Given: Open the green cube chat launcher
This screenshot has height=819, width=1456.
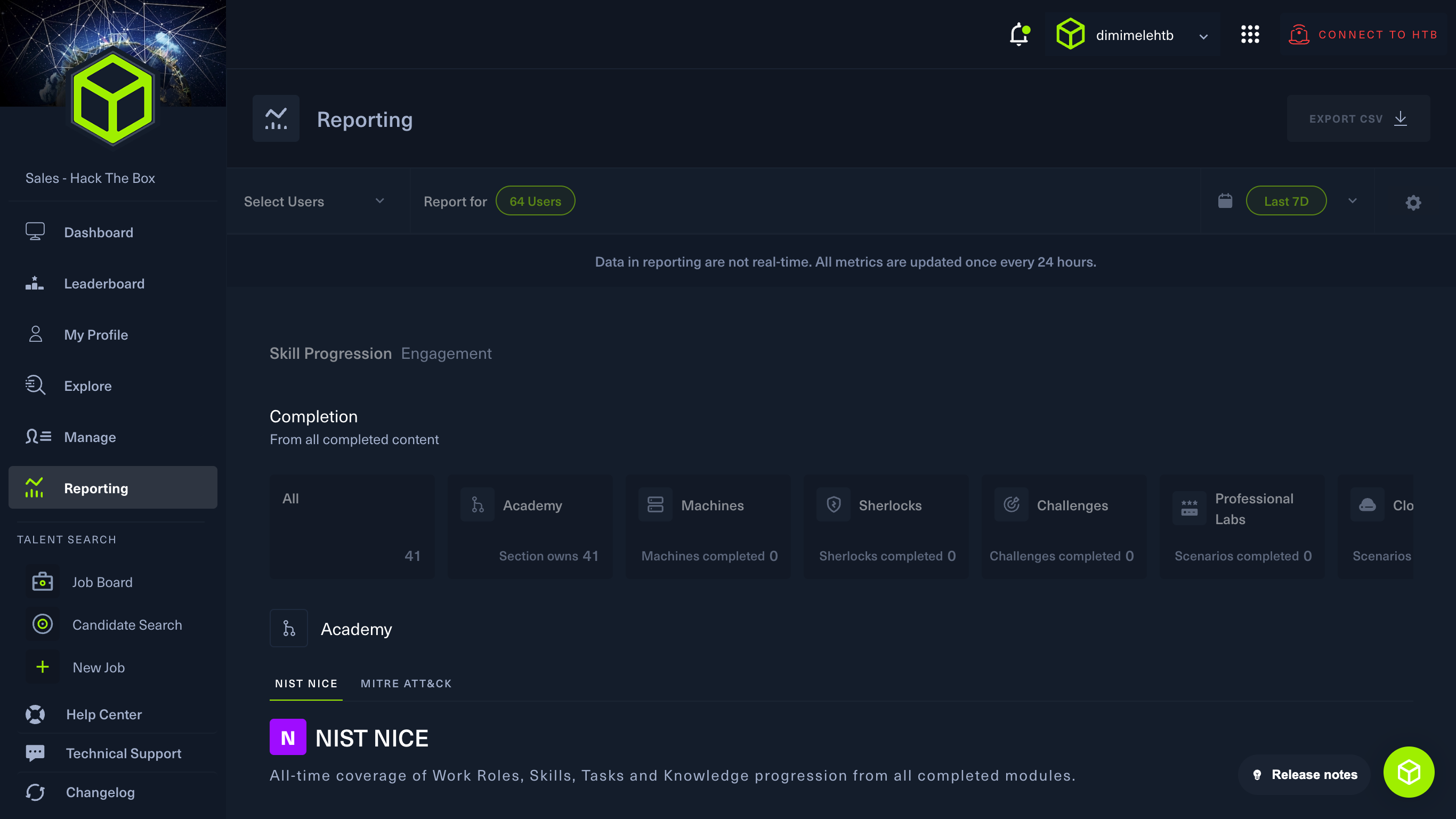Looking at the screenshot, I should click(x=1409, y=772).
